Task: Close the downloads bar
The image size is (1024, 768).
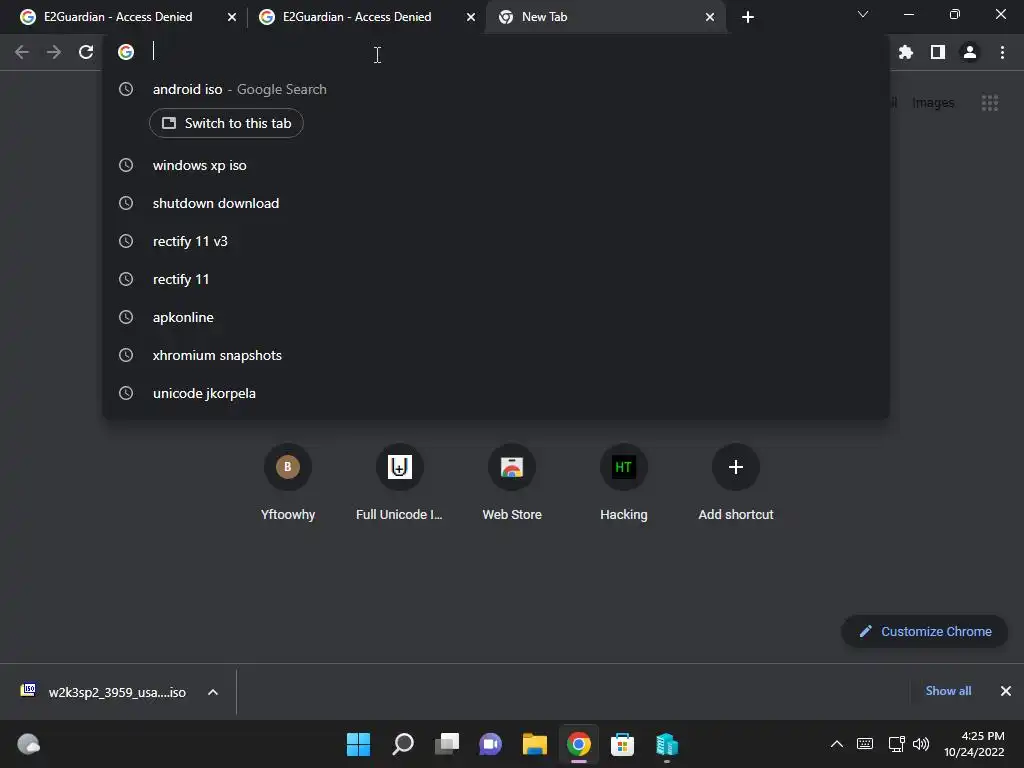Action: point(1006,691)
